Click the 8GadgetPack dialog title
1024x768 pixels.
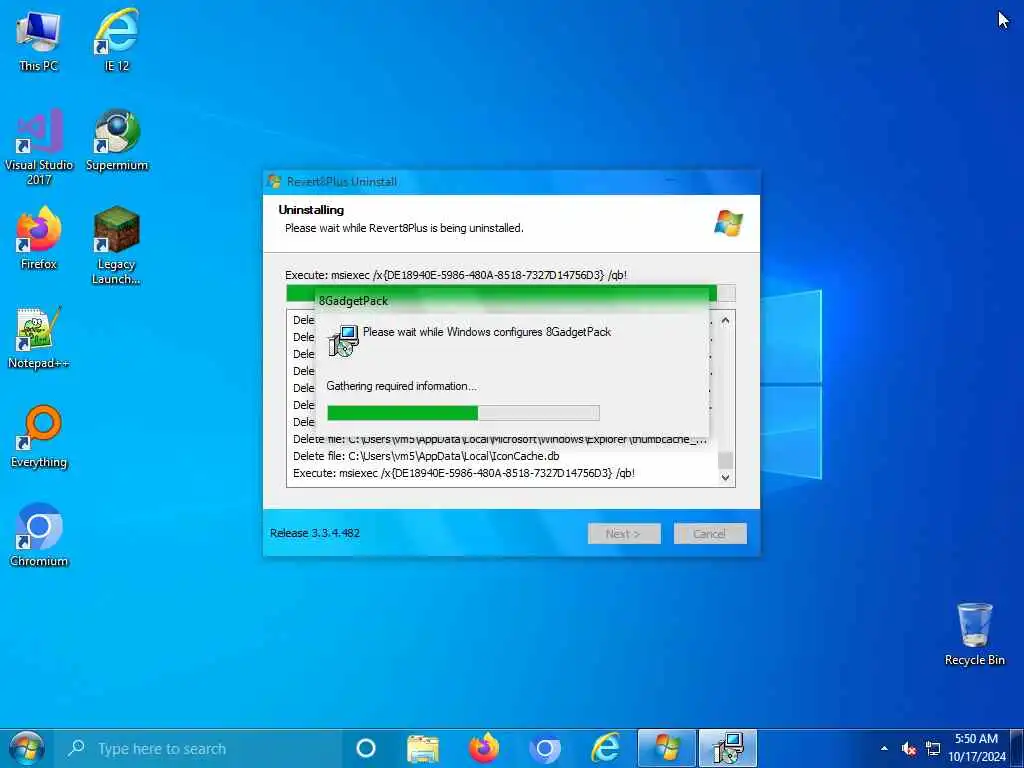(353, 301)
